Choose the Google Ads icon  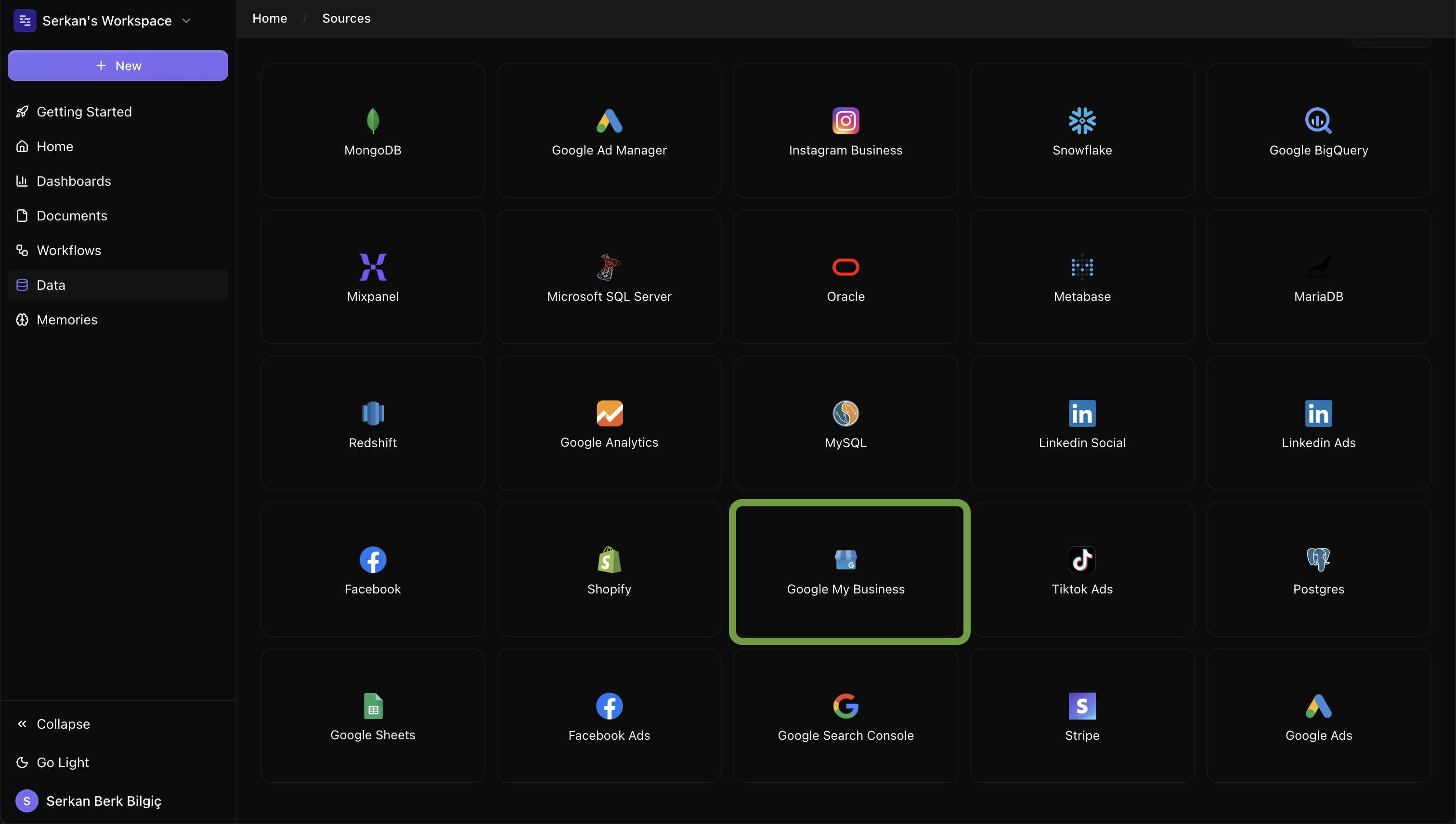pyautogui.click(x=1318, y=706)
